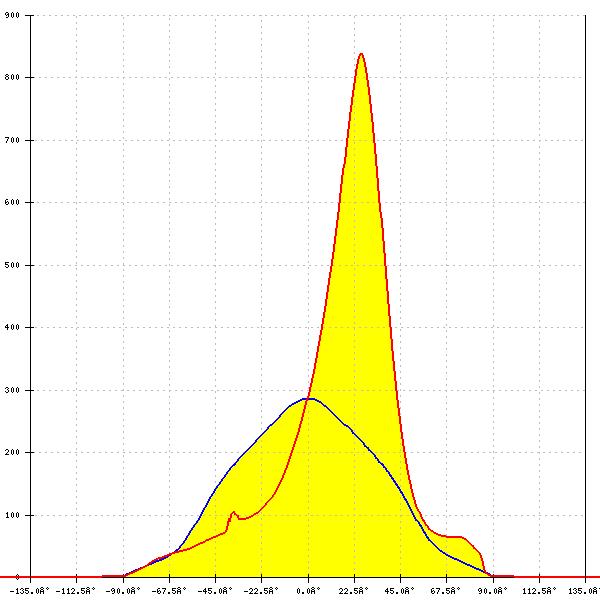Click the 300 label on the vertical axis

pos(12,390)
